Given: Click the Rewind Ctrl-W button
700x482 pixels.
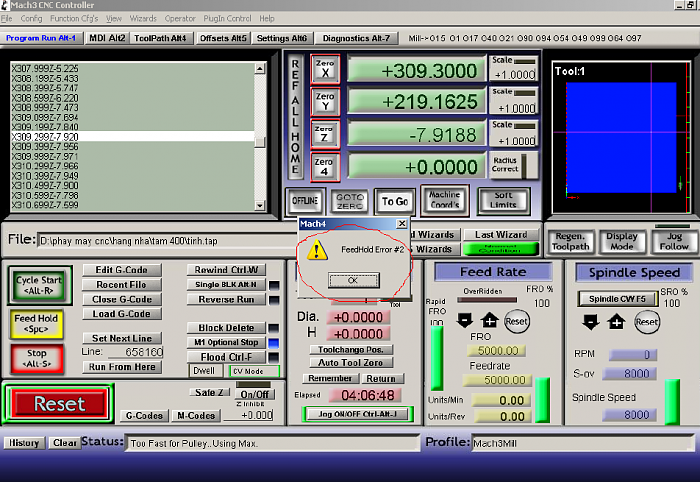Looking at the screenshot, I should [x=226, y=270].
